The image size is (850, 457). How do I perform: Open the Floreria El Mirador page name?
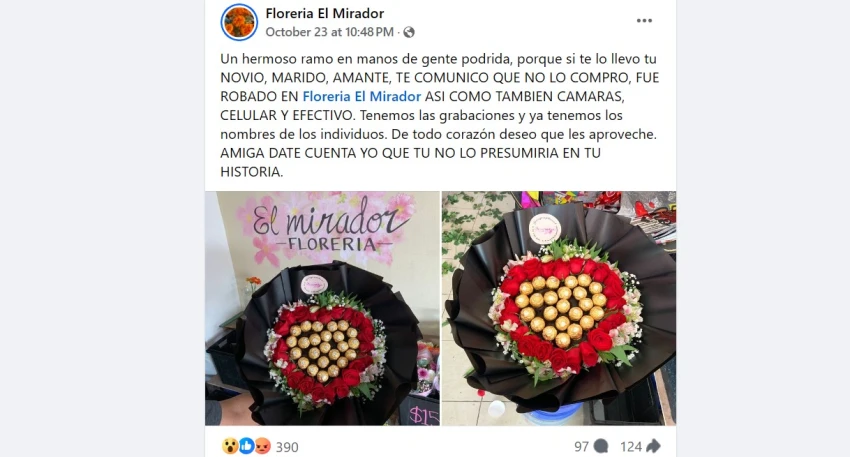pos(325,14)
